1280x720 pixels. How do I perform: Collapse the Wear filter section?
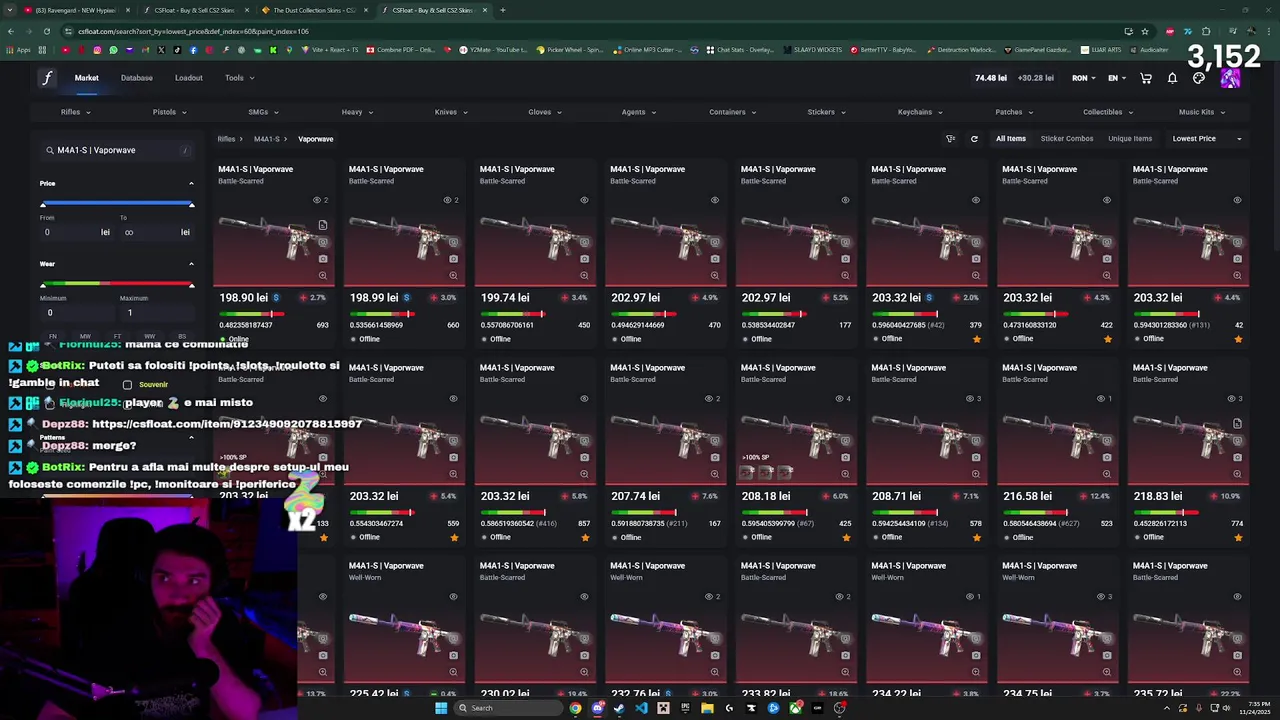pos(191,264)
